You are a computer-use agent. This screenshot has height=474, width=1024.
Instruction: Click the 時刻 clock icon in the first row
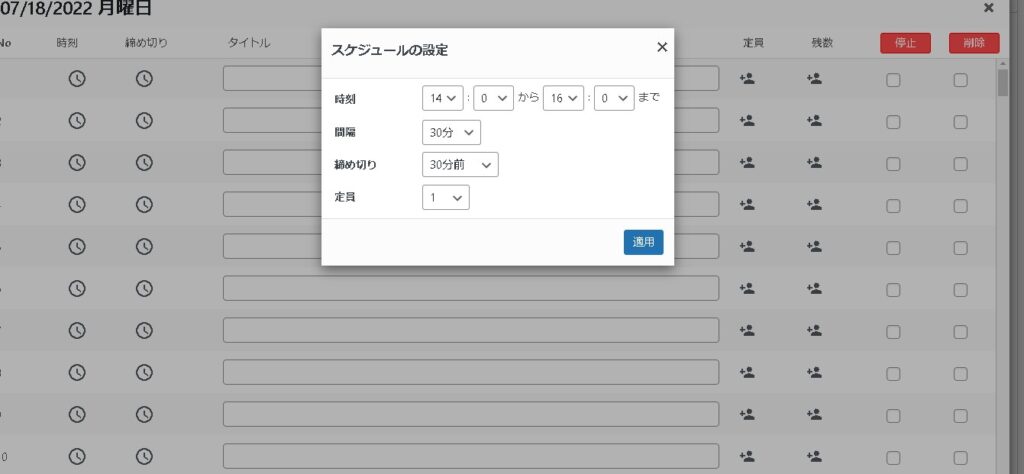click(77, 79)
